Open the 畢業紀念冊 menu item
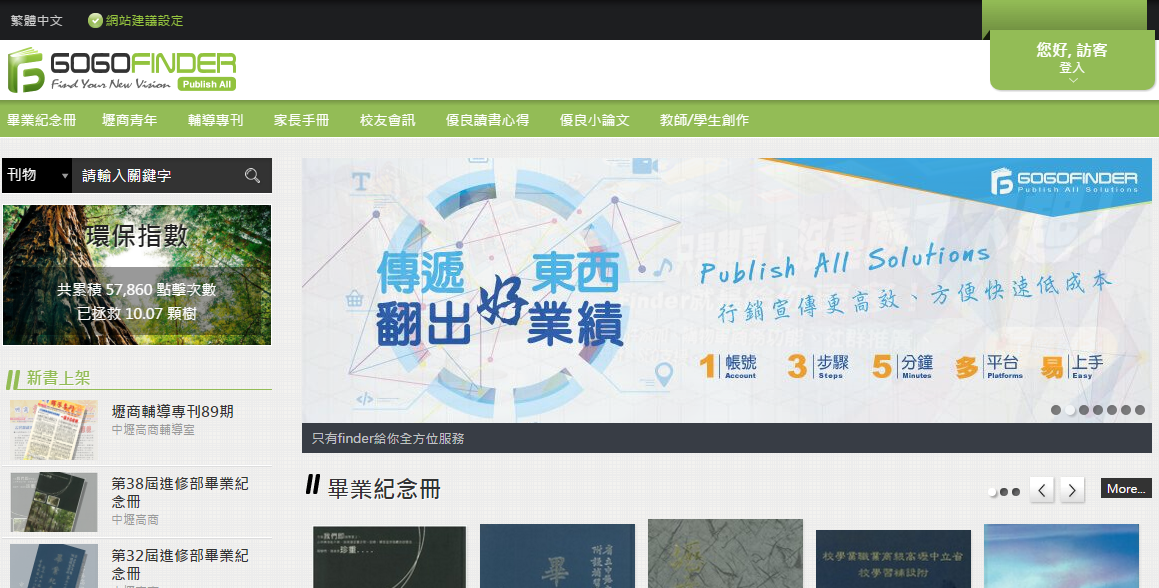Viewport: 1159px width, 588px height. (41, 120)
